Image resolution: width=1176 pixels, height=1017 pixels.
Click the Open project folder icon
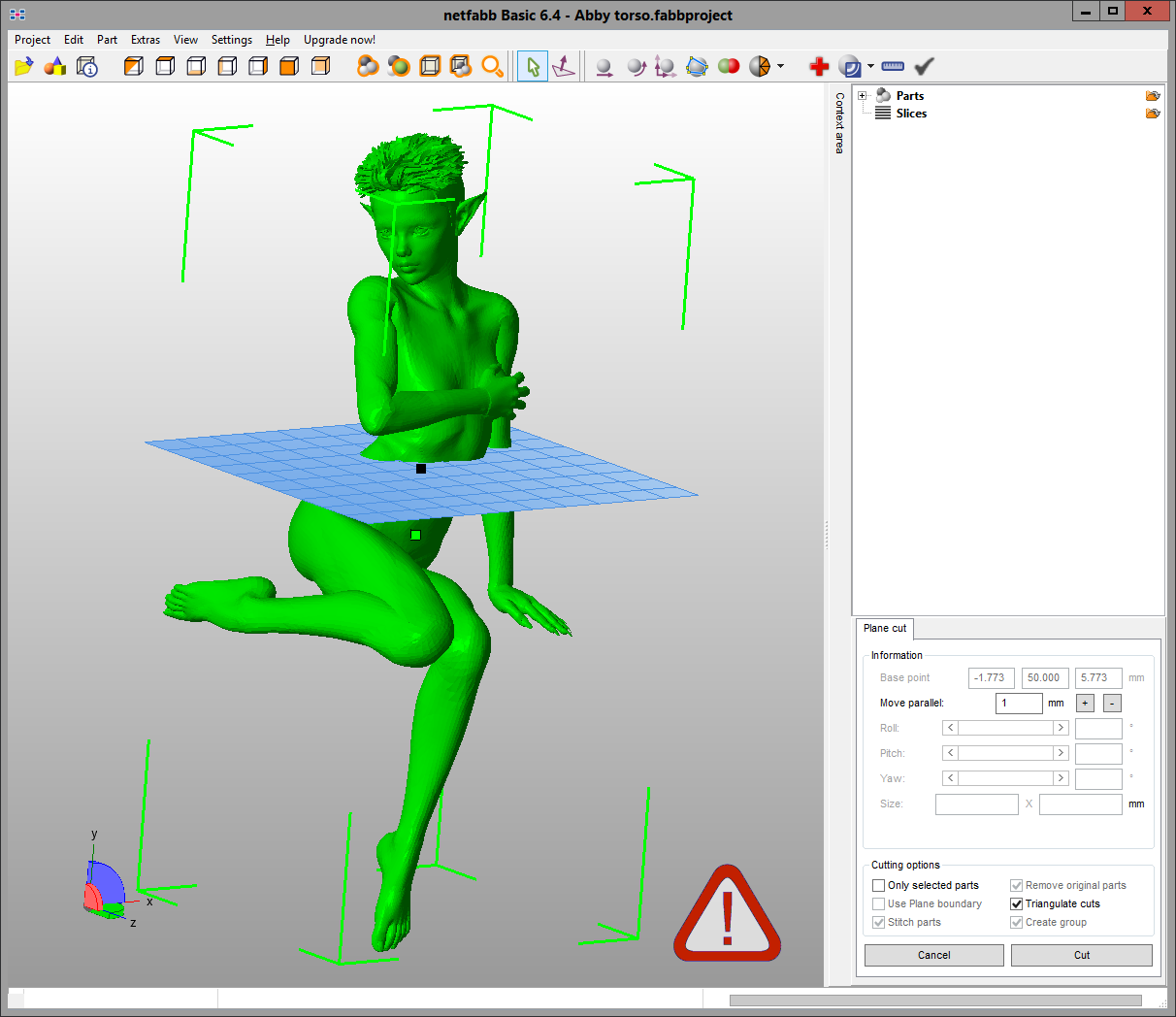click(23, 66)
